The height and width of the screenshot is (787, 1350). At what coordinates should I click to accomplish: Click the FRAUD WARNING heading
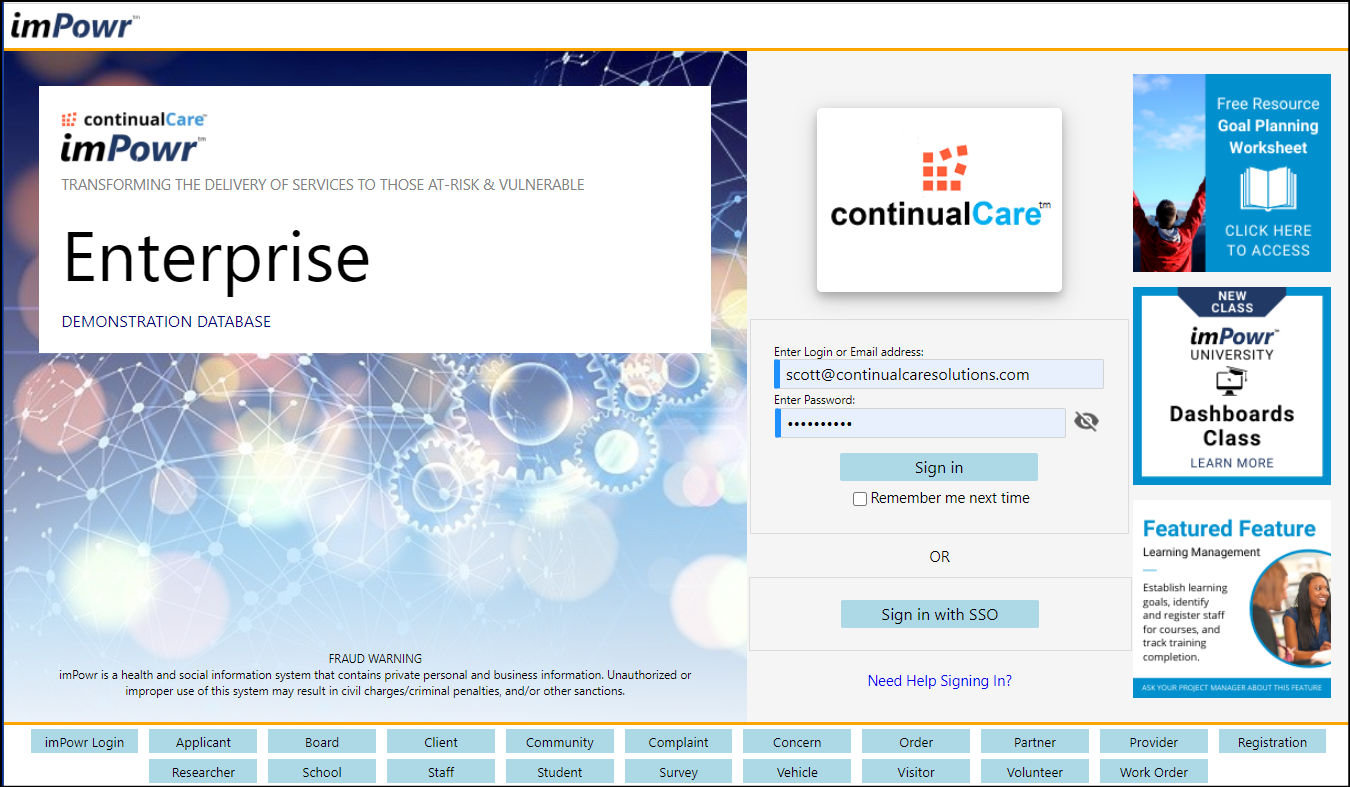coord(375,659)
